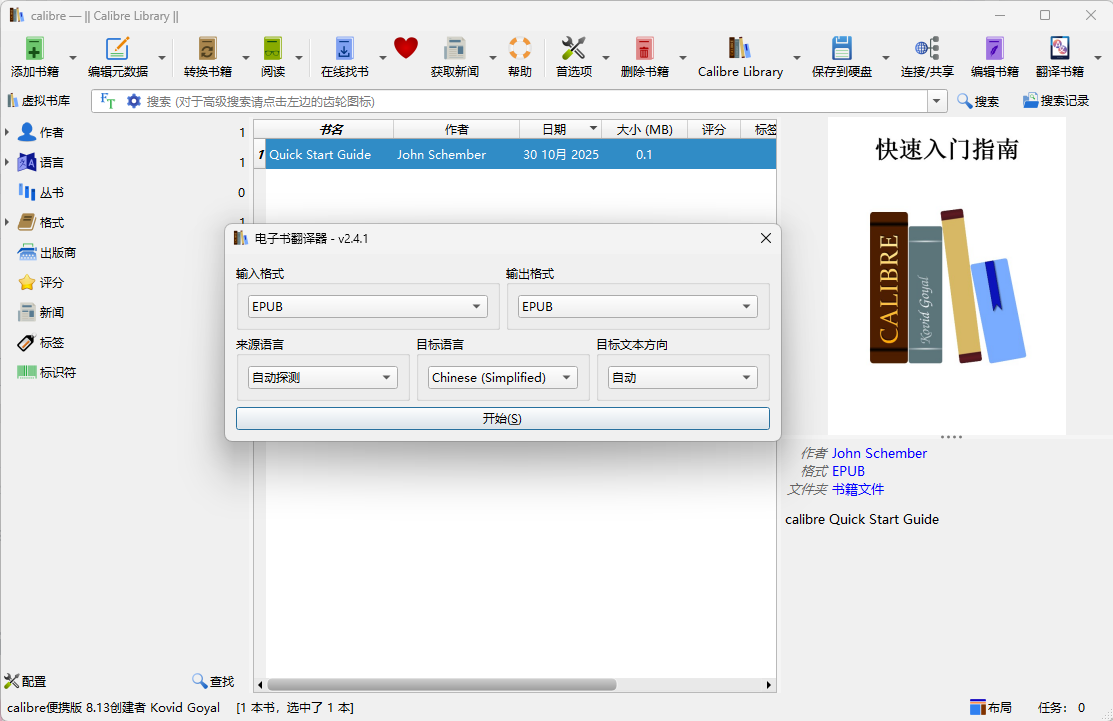This screenshot has width=1113, height=721.
Task: Sort by the 日期 column header
Action: tap(554, 129)
